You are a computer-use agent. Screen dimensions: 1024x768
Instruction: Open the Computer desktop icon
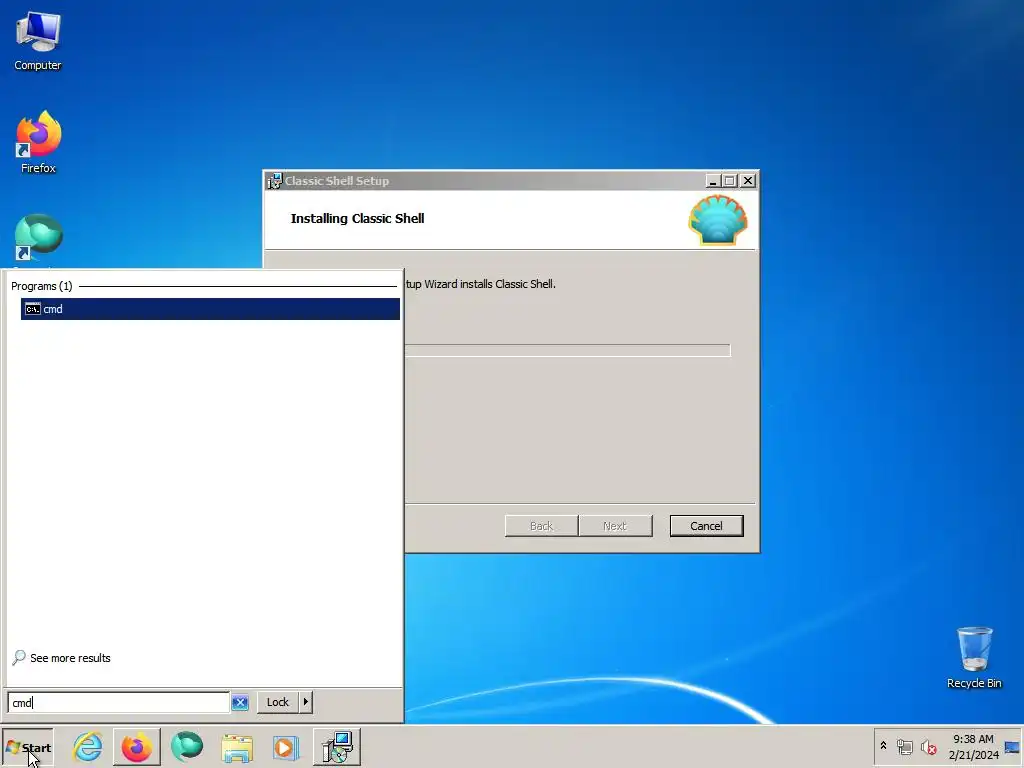(x=38, y=41)
